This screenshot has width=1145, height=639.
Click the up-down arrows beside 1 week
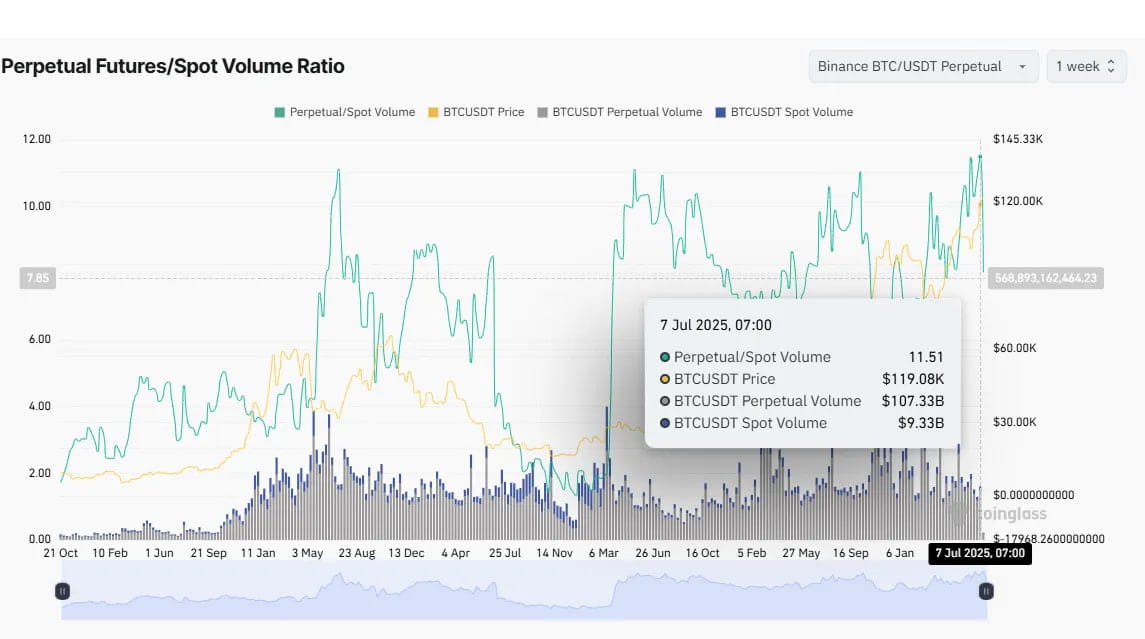pyautogui.click(x=1111, y=66)
